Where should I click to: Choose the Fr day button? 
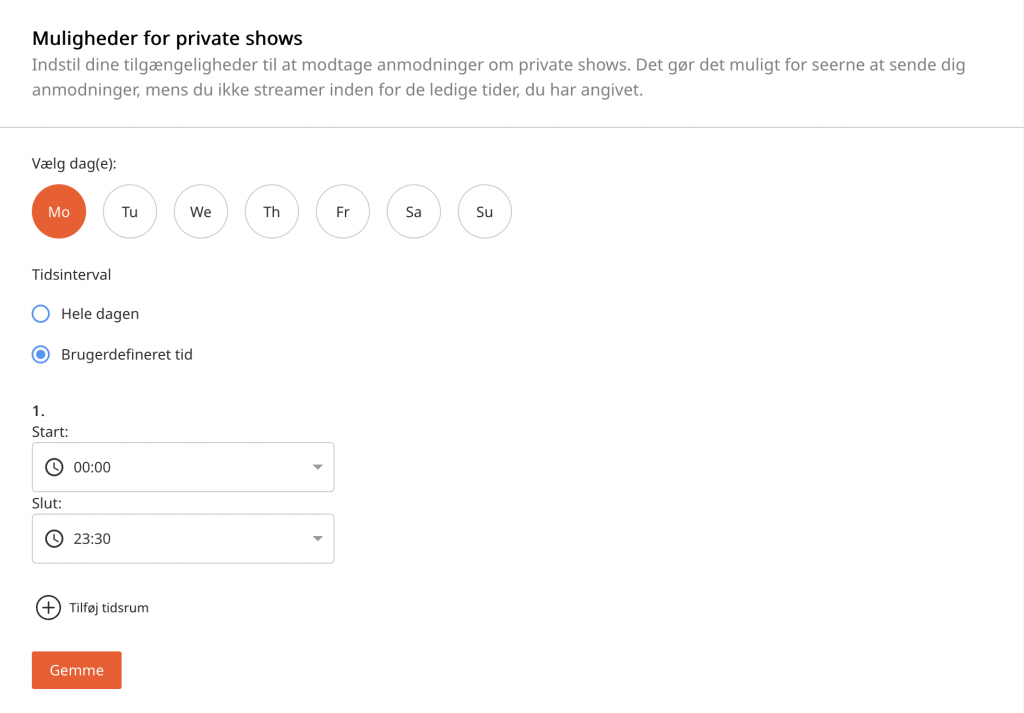[343, 212]
